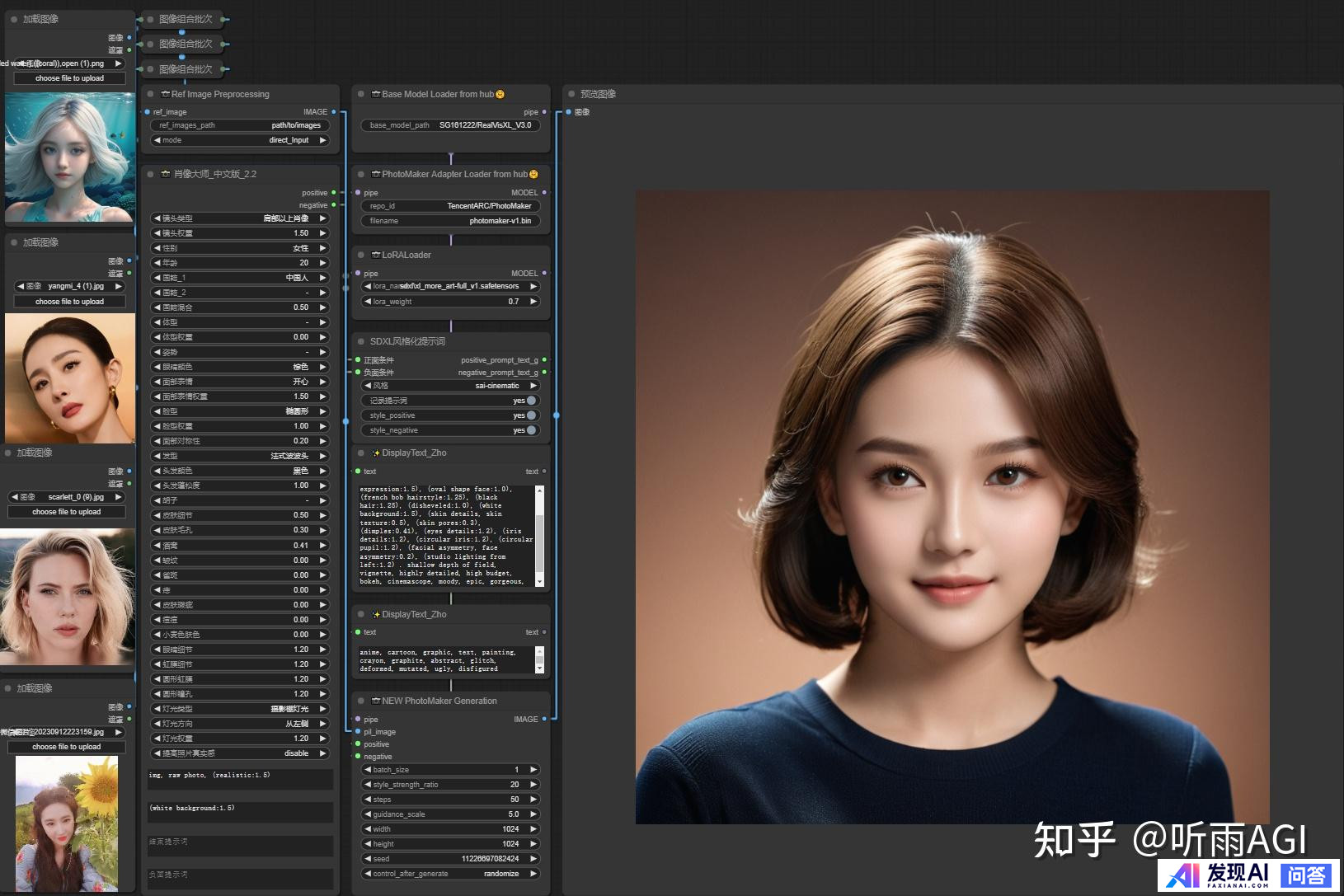Collapse the second DisplayText_Zho node dot
Viewport: 1344px width, 896px height.
pos(361,614)
